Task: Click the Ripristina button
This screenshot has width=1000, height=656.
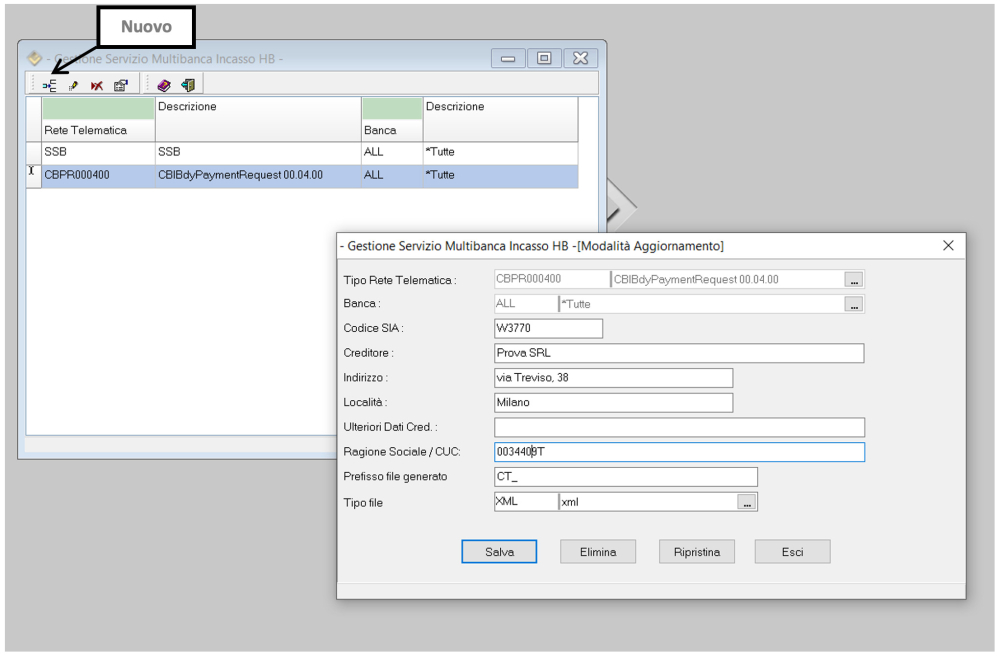Action: tap(696, 552)
